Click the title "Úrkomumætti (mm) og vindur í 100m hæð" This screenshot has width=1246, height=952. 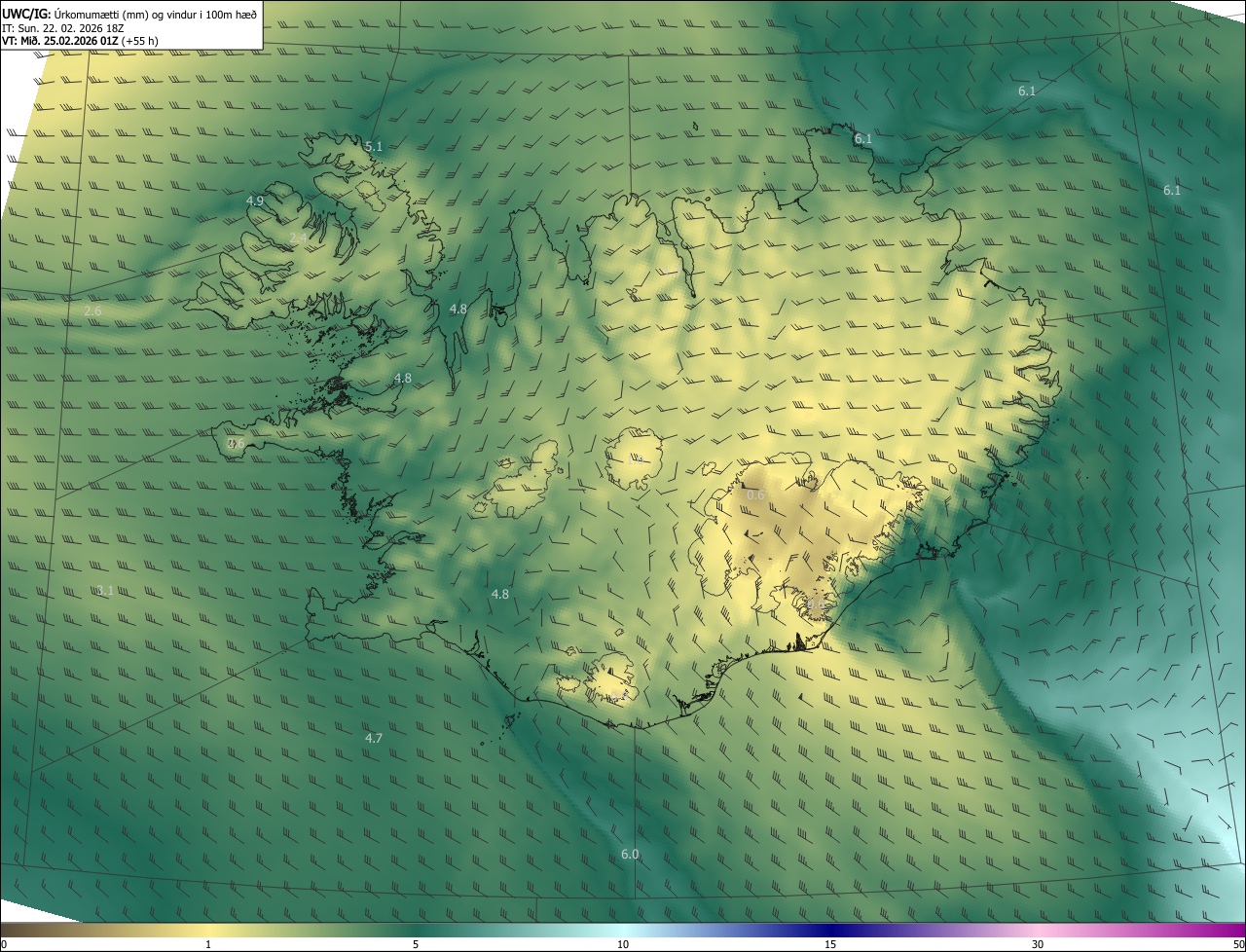pyautogui.click(x=155, y=14)
